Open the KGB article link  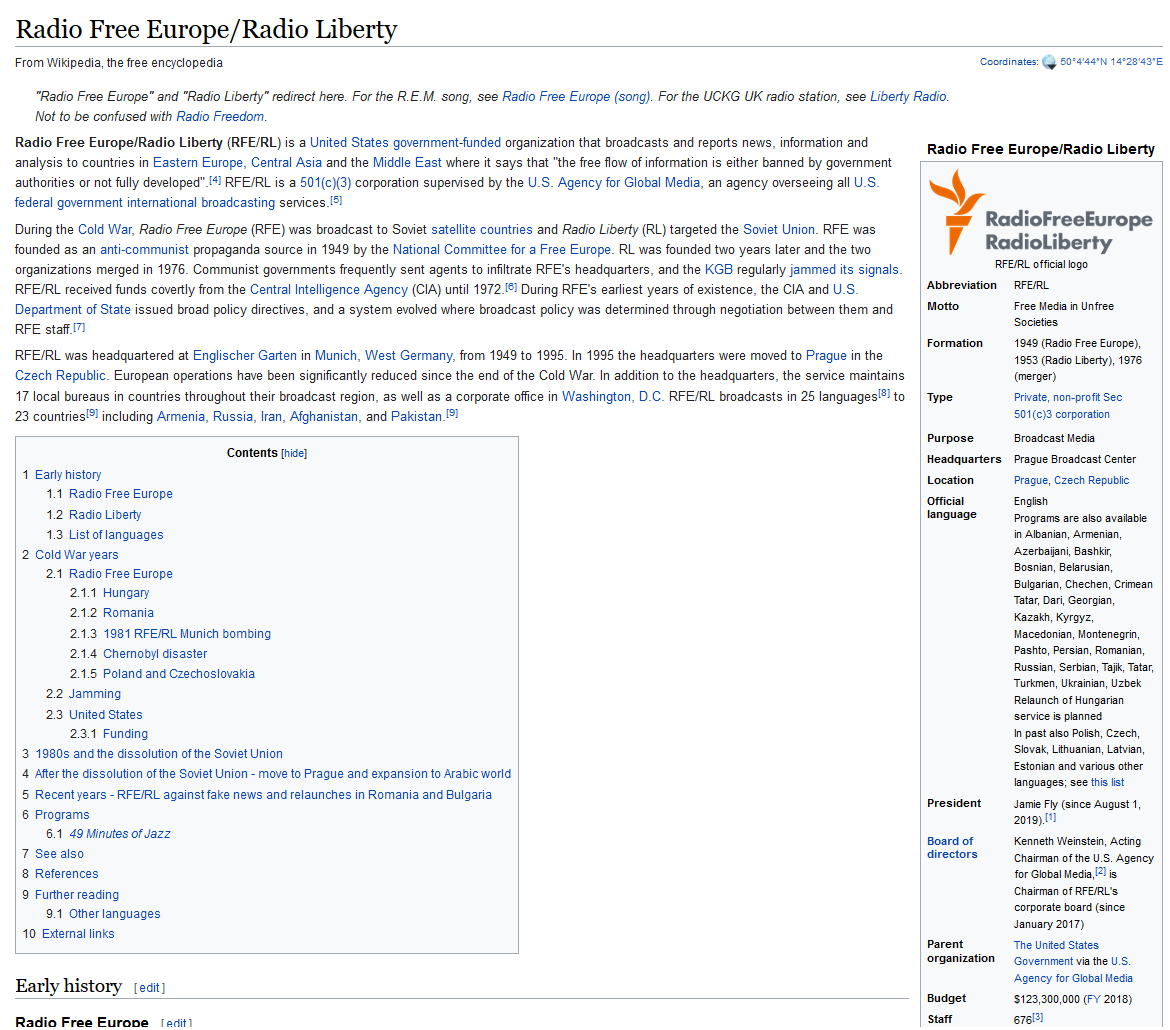719,270
